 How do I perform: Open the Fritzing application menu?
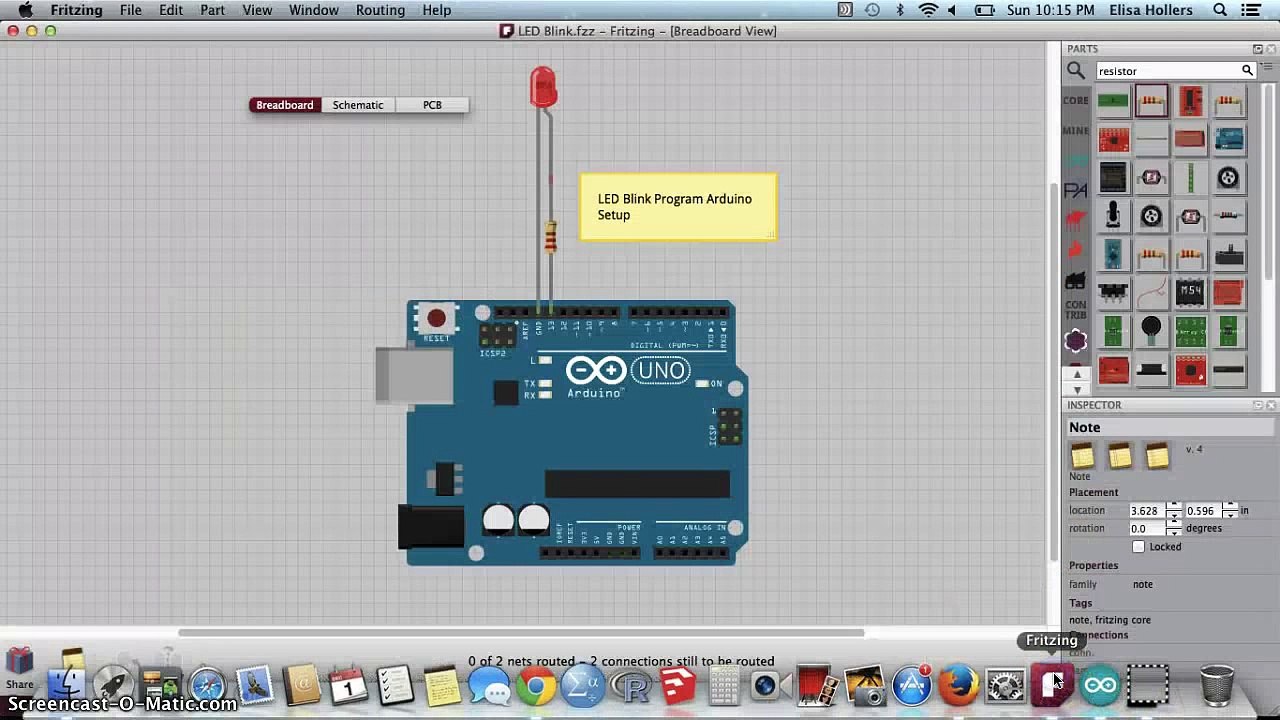(x=77, y=10)
